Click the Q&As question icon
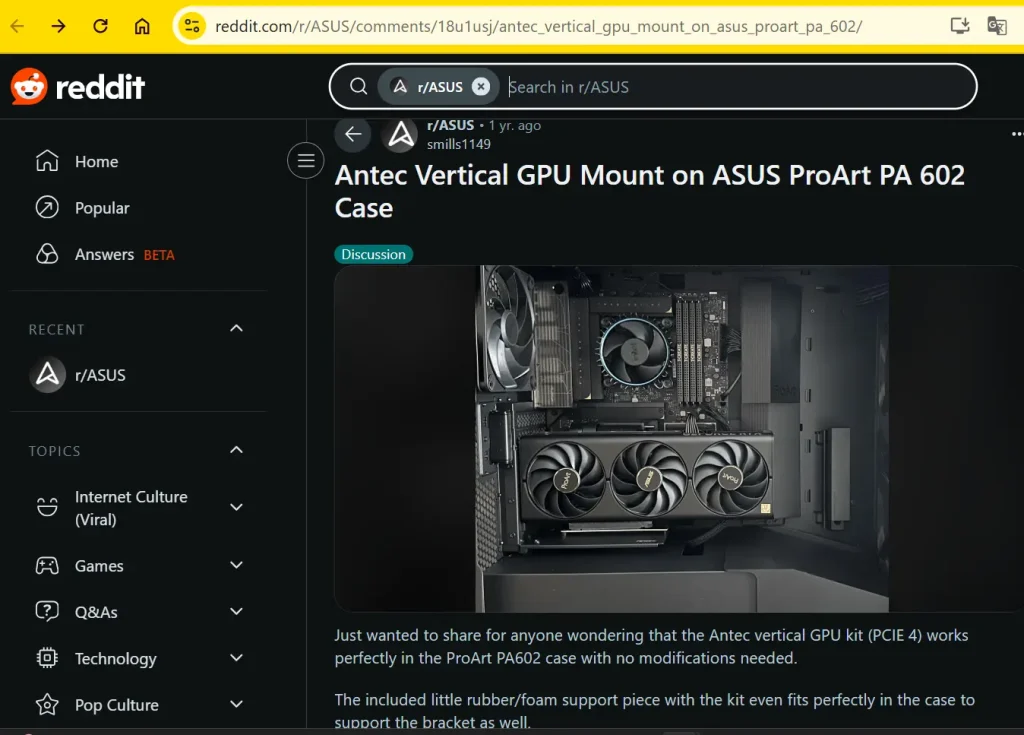 point(47,612)
